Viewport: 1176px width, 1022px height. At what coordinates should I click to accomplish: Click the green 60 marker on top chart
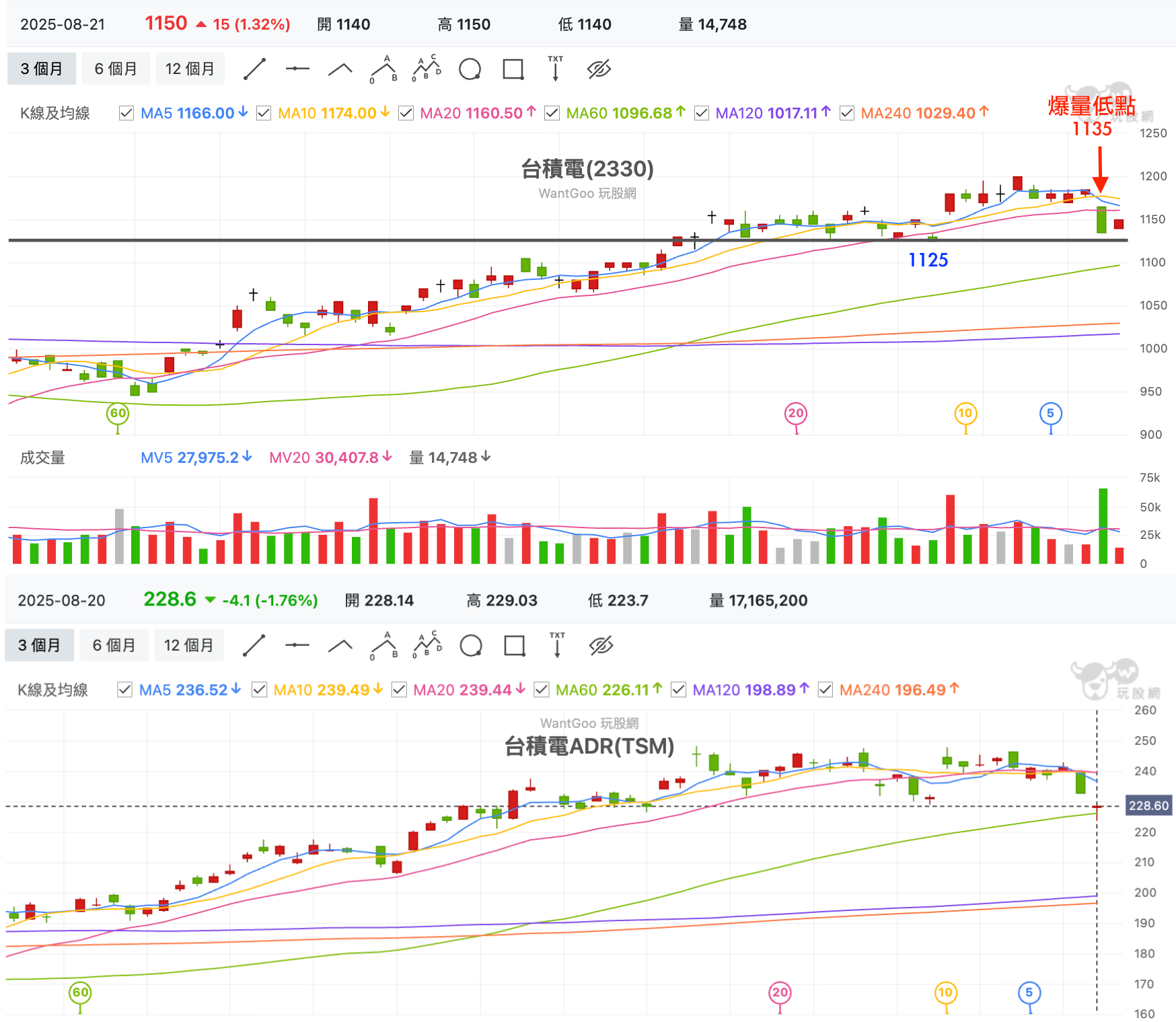pyautogui.click(x=118, y=413)
